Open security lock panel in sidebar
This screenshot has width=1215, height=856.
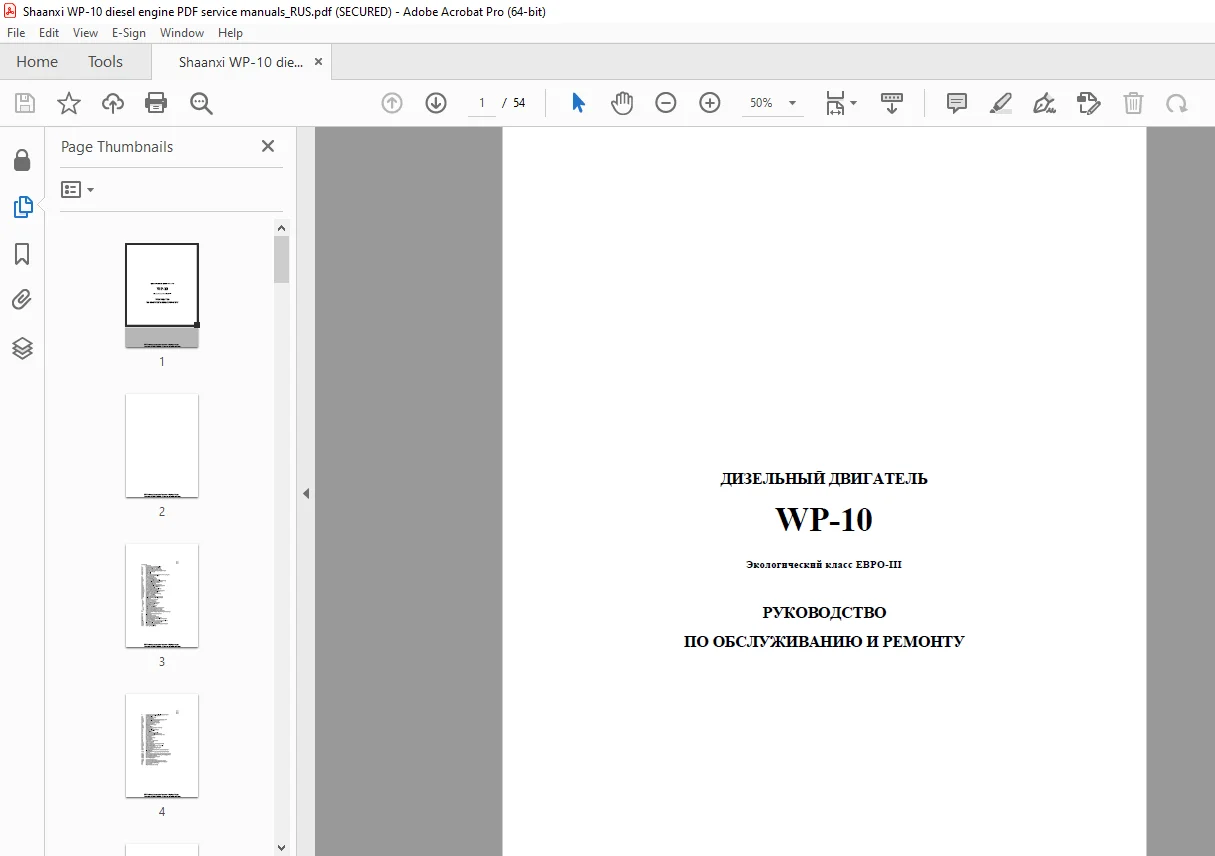point(22,160)
